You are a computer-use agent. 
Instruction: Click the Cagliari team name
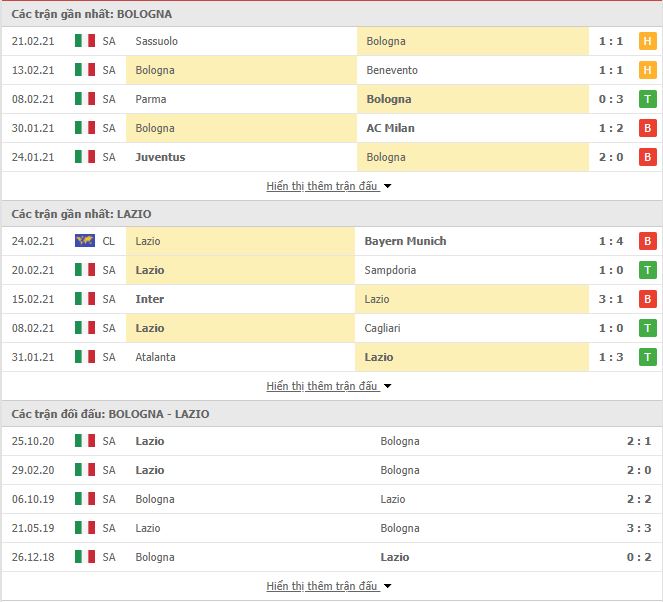point(382,328)
